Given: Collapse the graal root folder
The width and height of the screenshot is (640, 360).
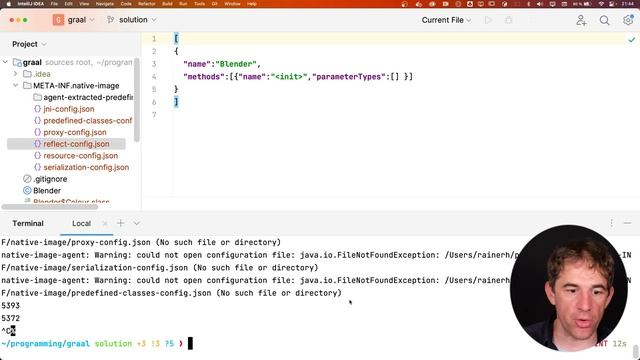Looking at the screenshot, I should coord(5,62).
